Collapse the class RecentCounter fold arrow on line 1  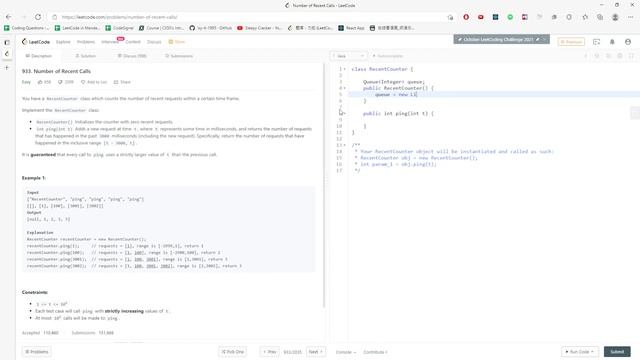344,69
